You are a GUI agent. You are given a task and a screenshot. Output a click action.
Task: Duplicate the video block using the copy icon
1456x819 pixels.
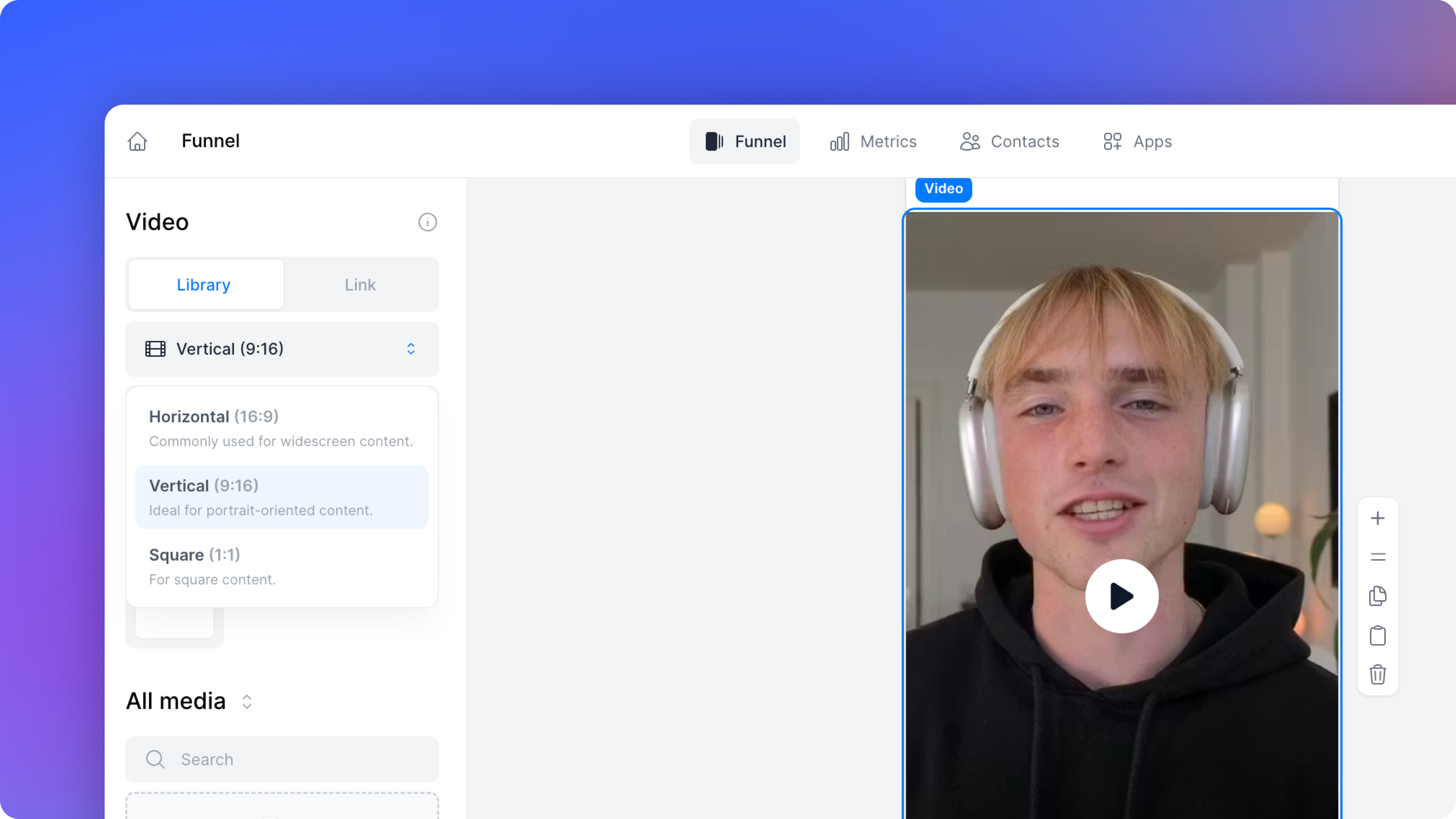pos(1378,595)
